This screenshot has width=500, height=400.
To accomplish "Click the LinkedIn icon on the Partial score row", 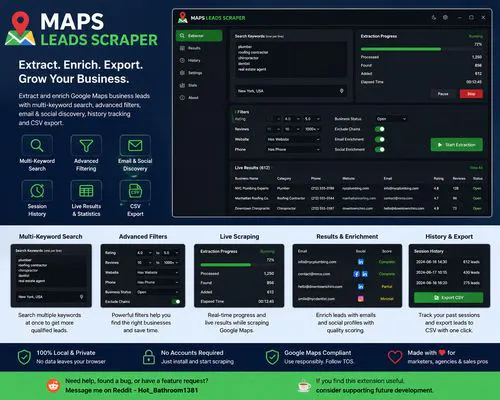I will pyautogui.click(x=361, y=286).
